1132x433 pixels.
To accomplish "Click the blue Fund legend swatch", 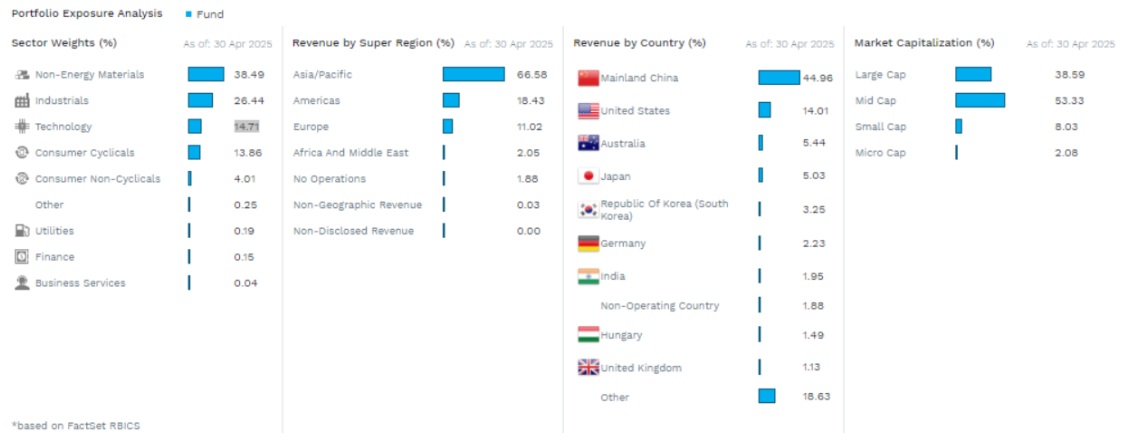I will [190, 15].
